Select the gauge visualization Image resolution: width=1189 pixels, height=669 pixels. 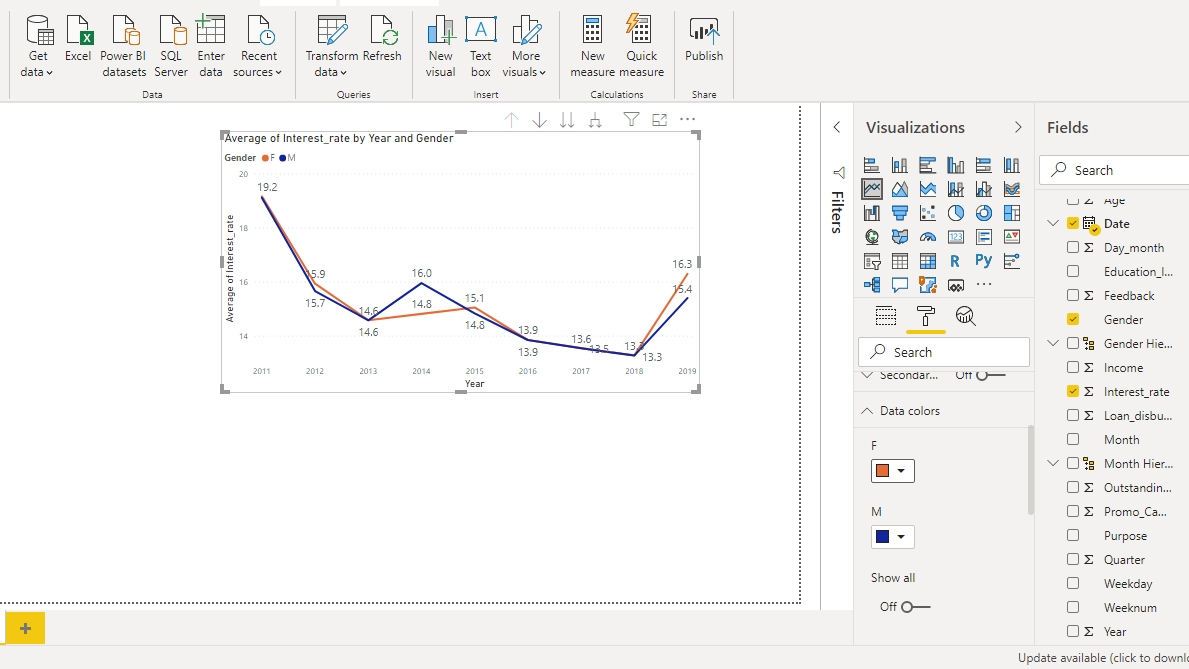point(928,237)
